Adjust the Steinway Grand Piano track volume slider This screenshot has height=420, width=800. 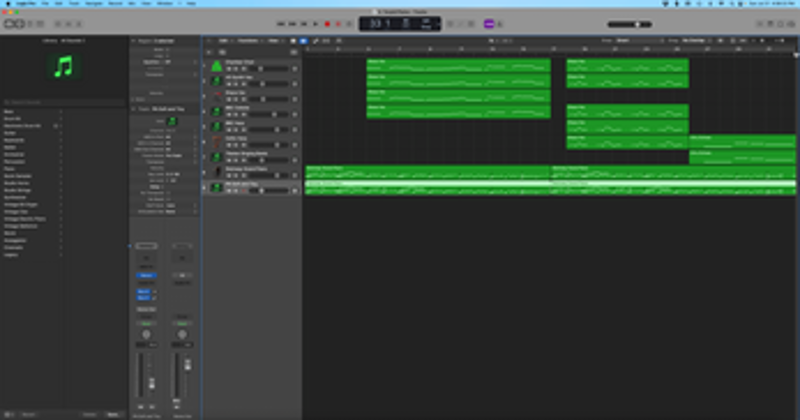pyautogui.click(x=268, y=175)
